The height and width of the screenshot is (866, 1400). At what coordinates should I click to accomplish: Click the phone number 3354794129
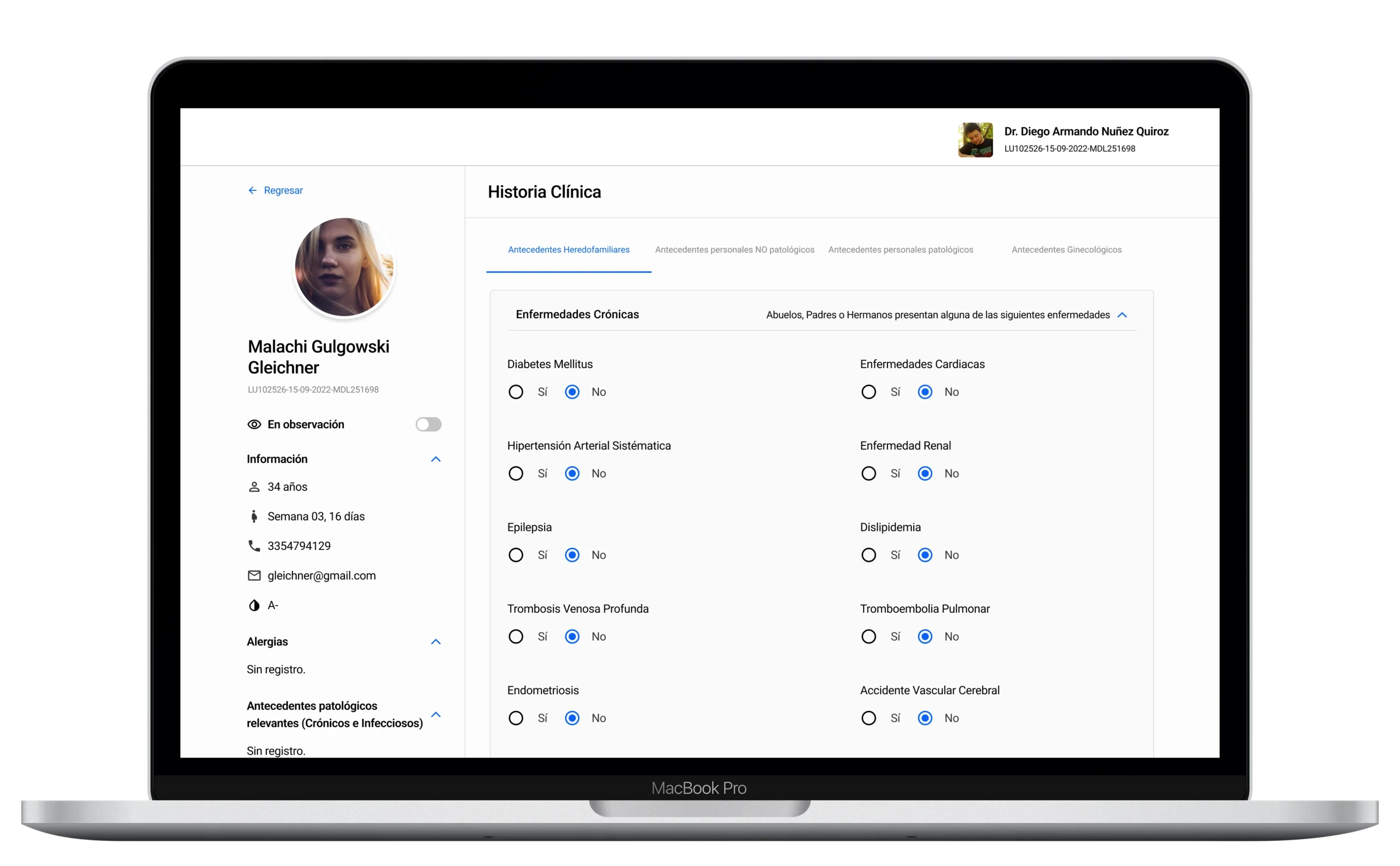tap(299, 546)
